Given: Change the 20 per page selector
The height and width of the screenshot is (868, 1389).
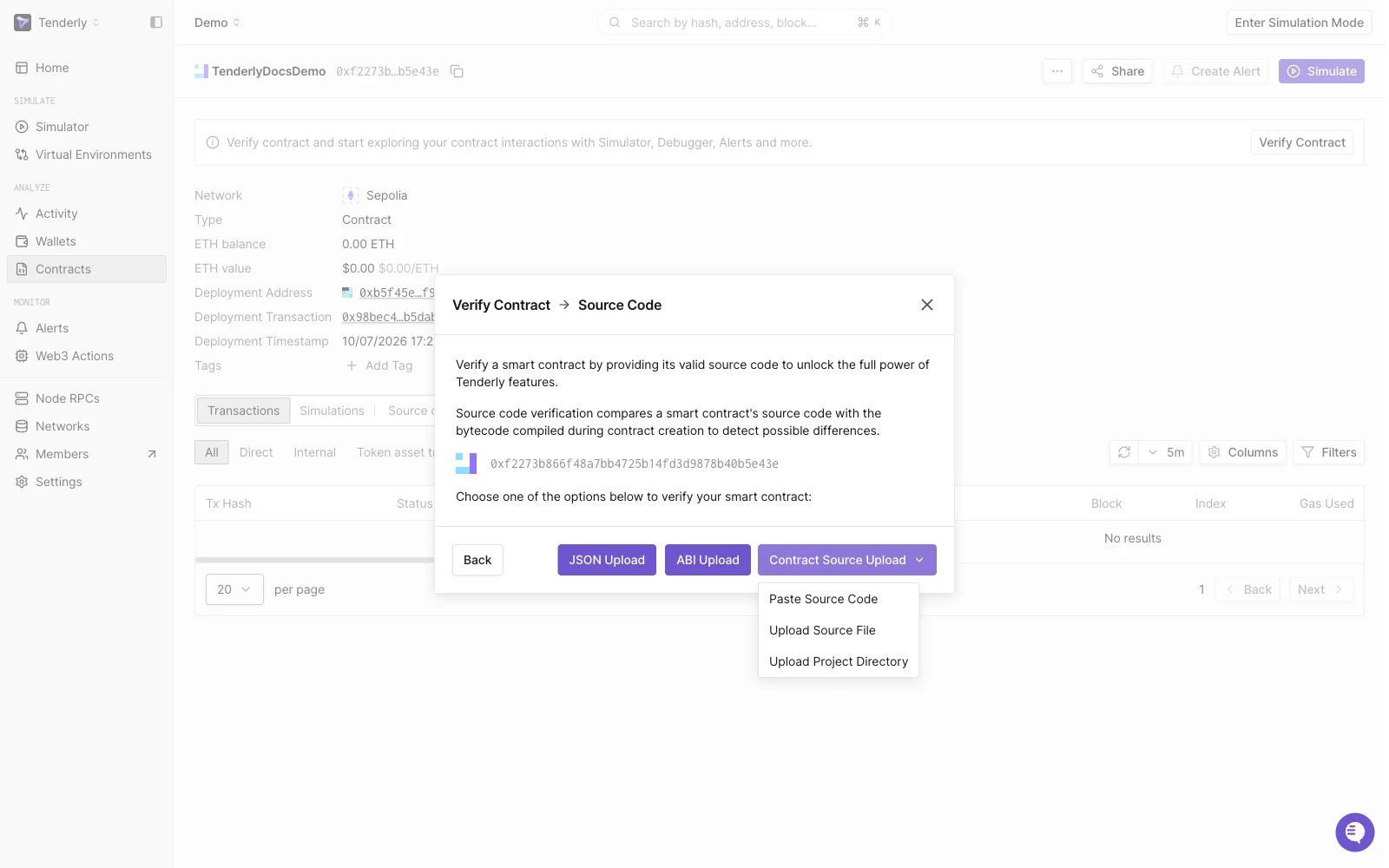Looking at the screenshot, I should [x=234, y=589].
